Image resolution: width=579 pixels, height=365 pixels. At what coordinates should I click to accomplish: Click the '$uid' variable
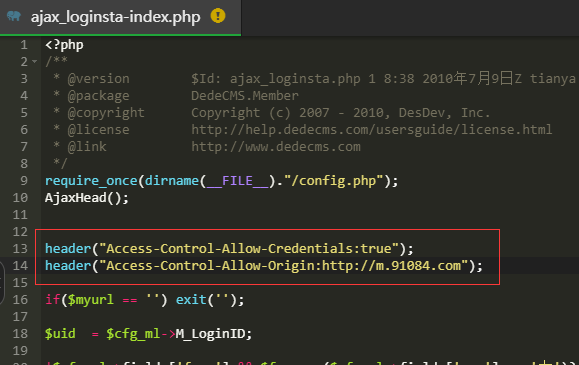click(60, 334)
